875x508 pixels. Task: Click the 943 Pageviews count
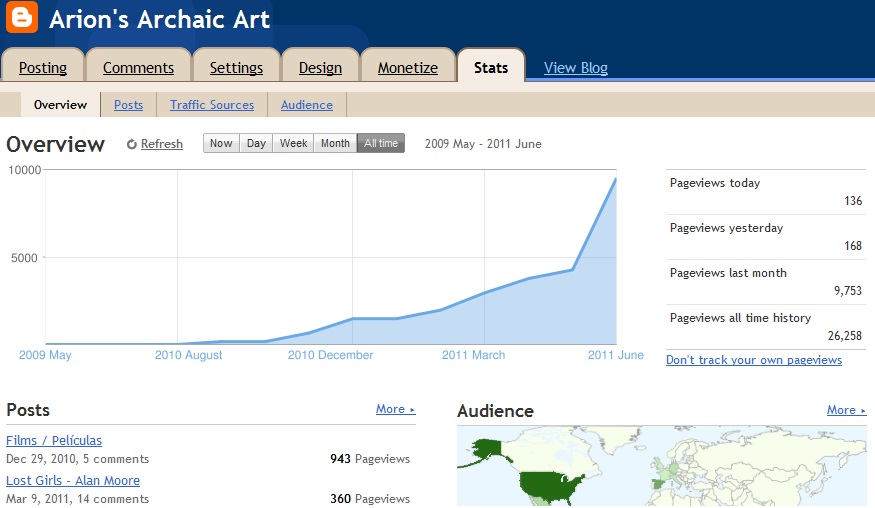370,459
